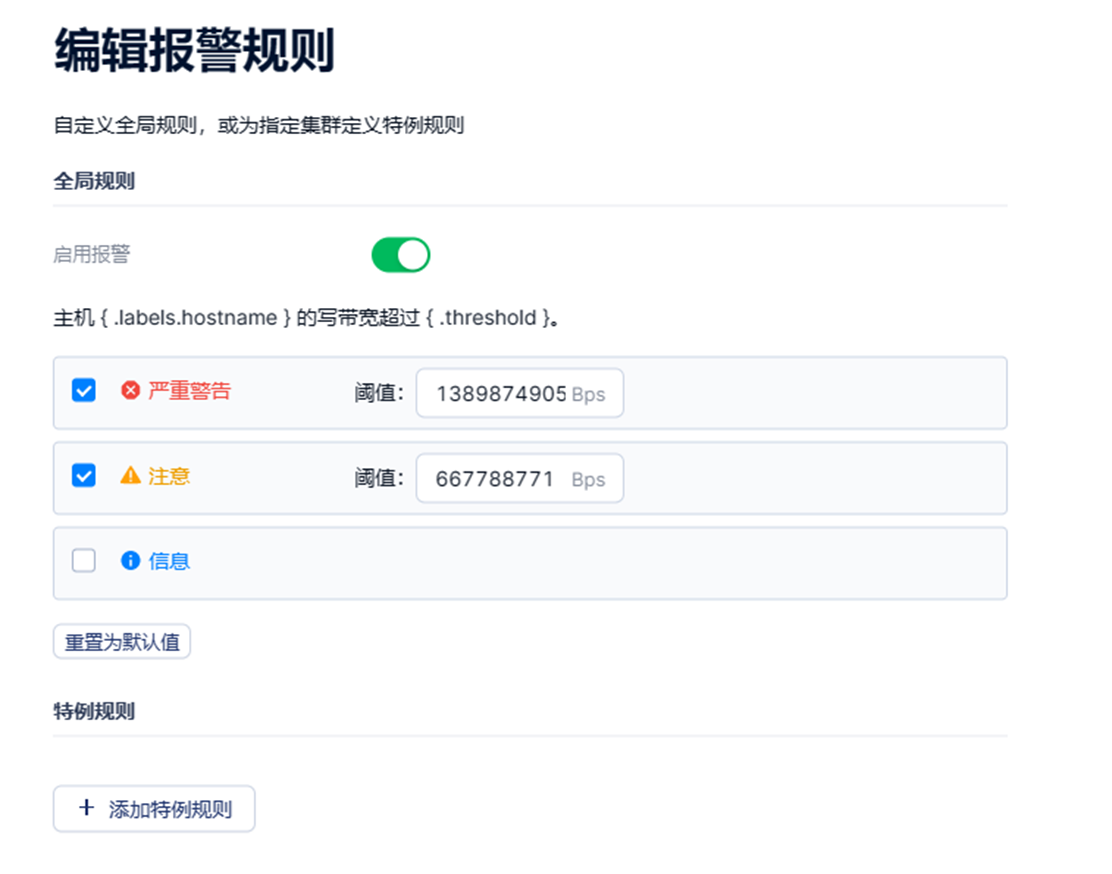Image resolution: width=1112 pixels, height=874 pixels.
Task: Uncheck the 严重警告 checkbox
Action: point(84,390)
